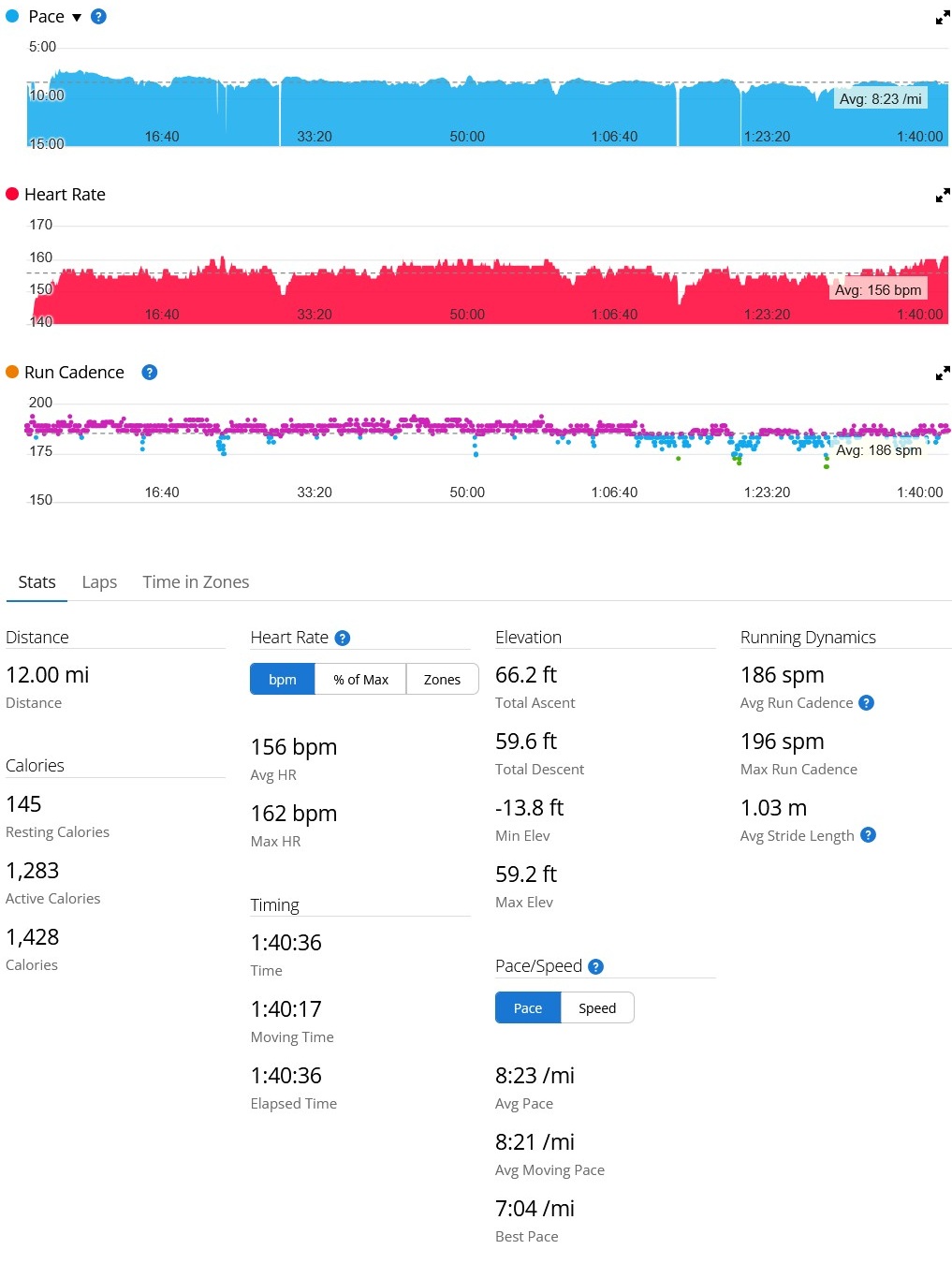Viewport: 952px width, 1264px height.
Task: Click the 12.00 mi distance value
Action: tap(48, 675)
